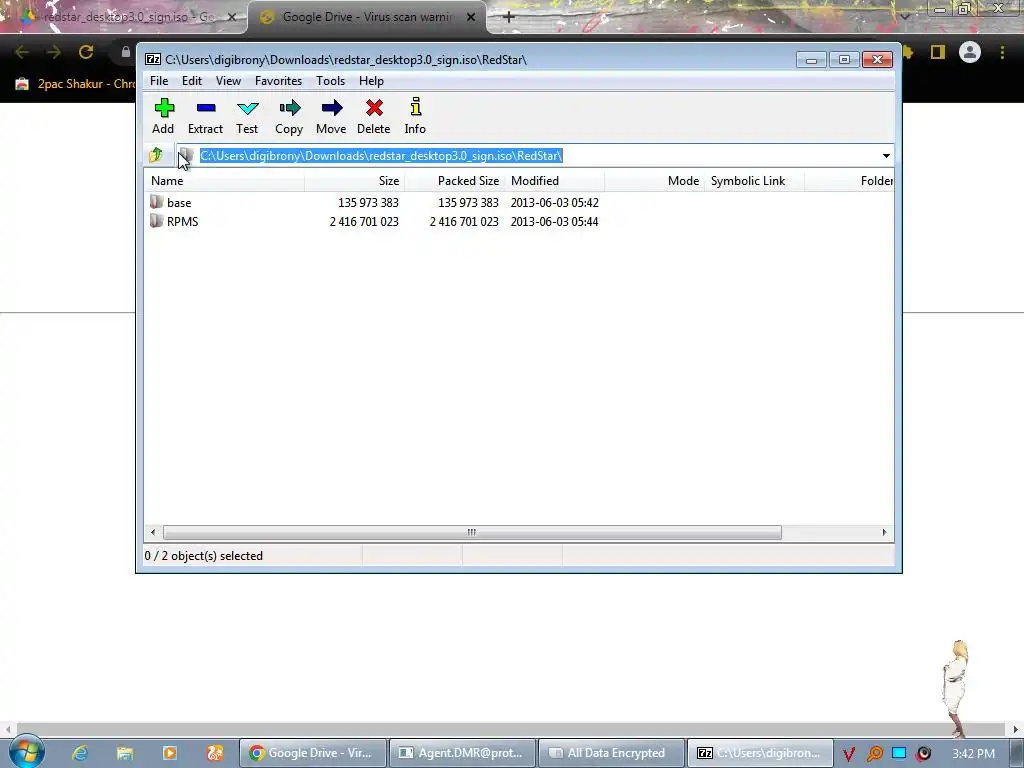Sort by the Packed Size column
Viewport: 1024px width, 768px height.
tap(455, 181)
